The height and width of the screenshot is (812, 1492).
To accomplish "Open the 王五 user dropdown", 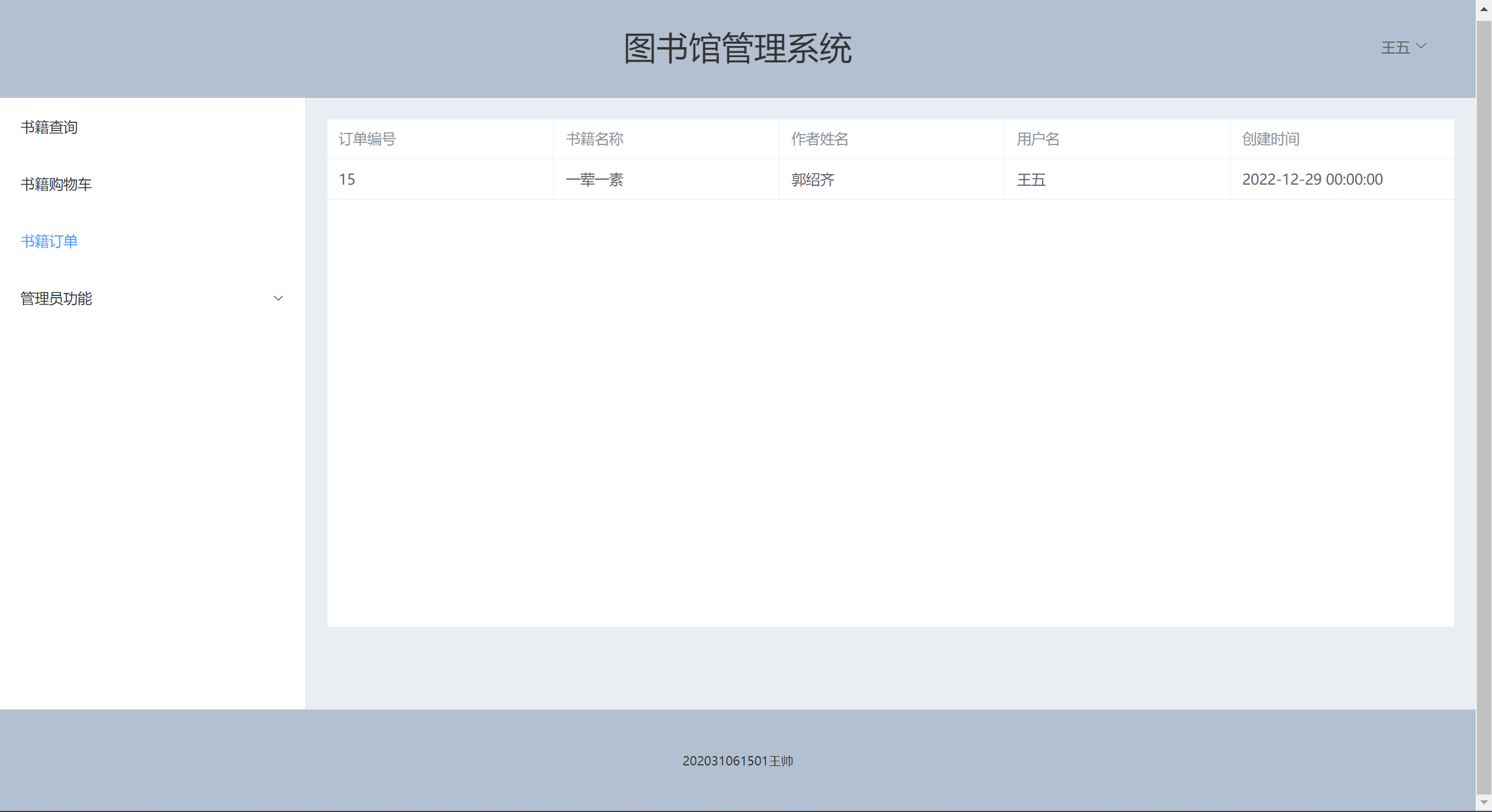I will click(1395, 47).
